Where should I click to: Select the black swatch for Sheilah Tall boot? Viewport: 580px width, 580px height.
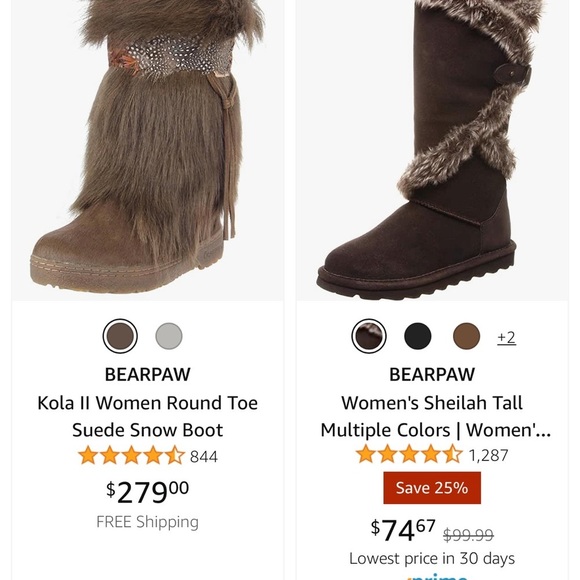tap(417, 336)
